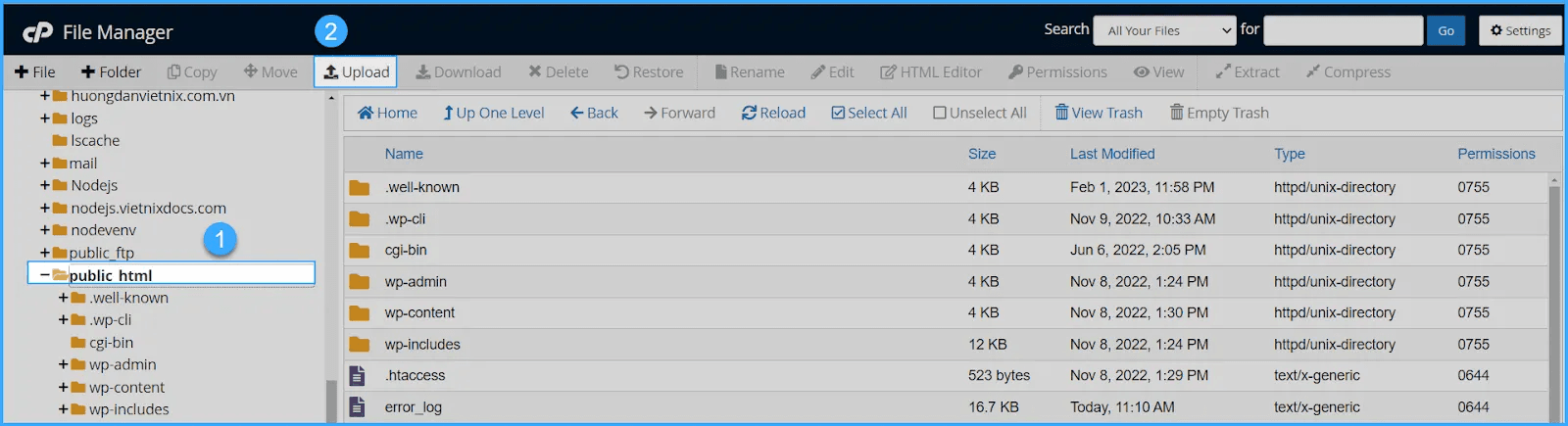
Task: Click the search text input field
Action: 1343,31
